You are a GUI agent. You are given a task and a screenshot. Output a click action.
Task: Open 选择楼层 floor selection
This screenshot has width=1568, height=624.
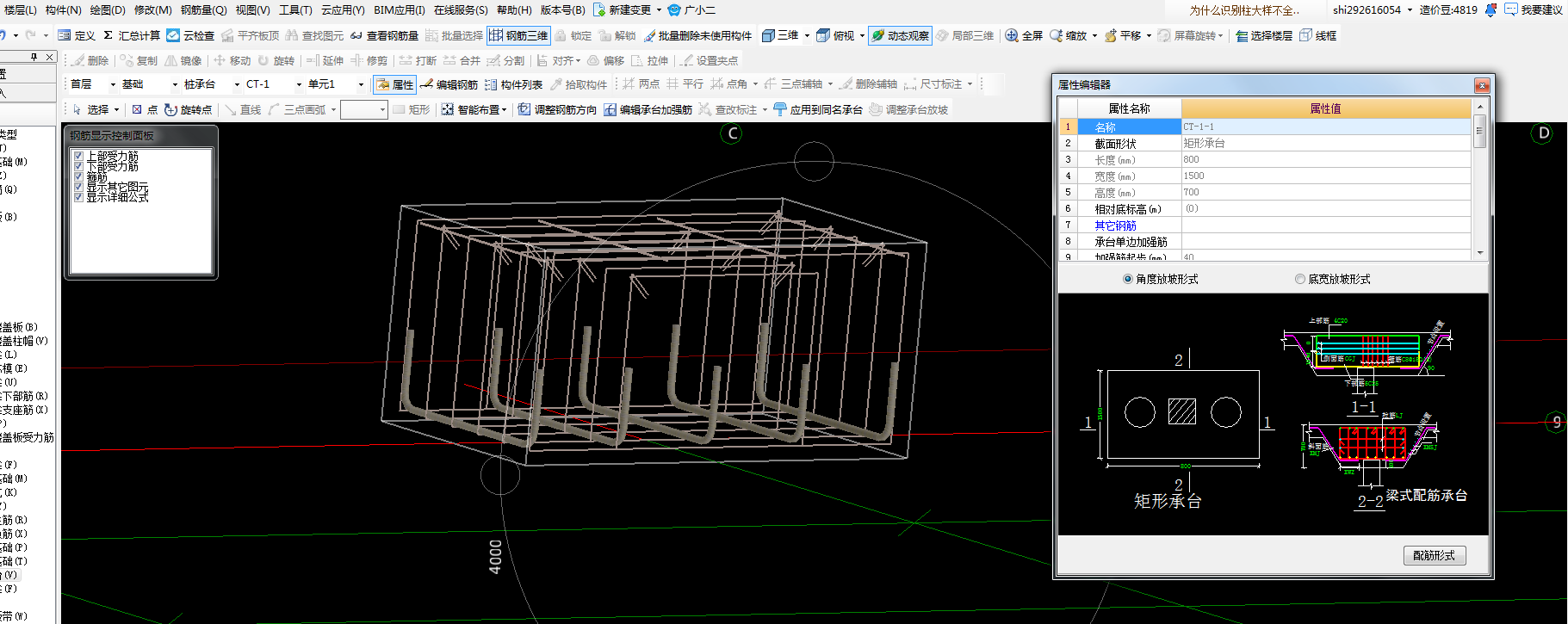(1263, 35)
